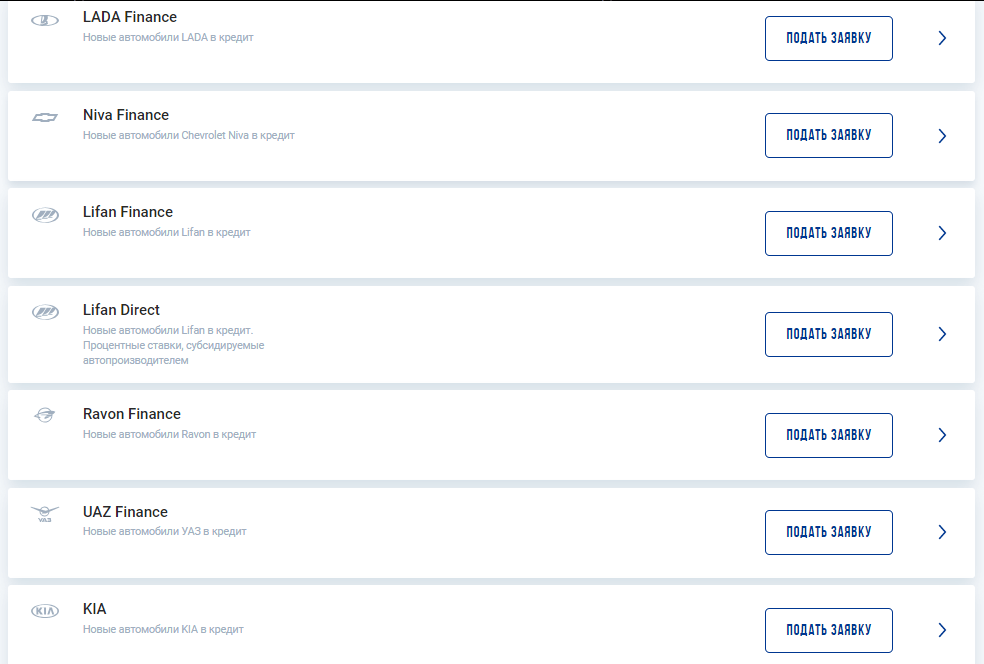Image resolution: width=984 pixels, height=664 pixels.
Task: Open the Ravon Finance title link
Action: [x=132, y=414]
